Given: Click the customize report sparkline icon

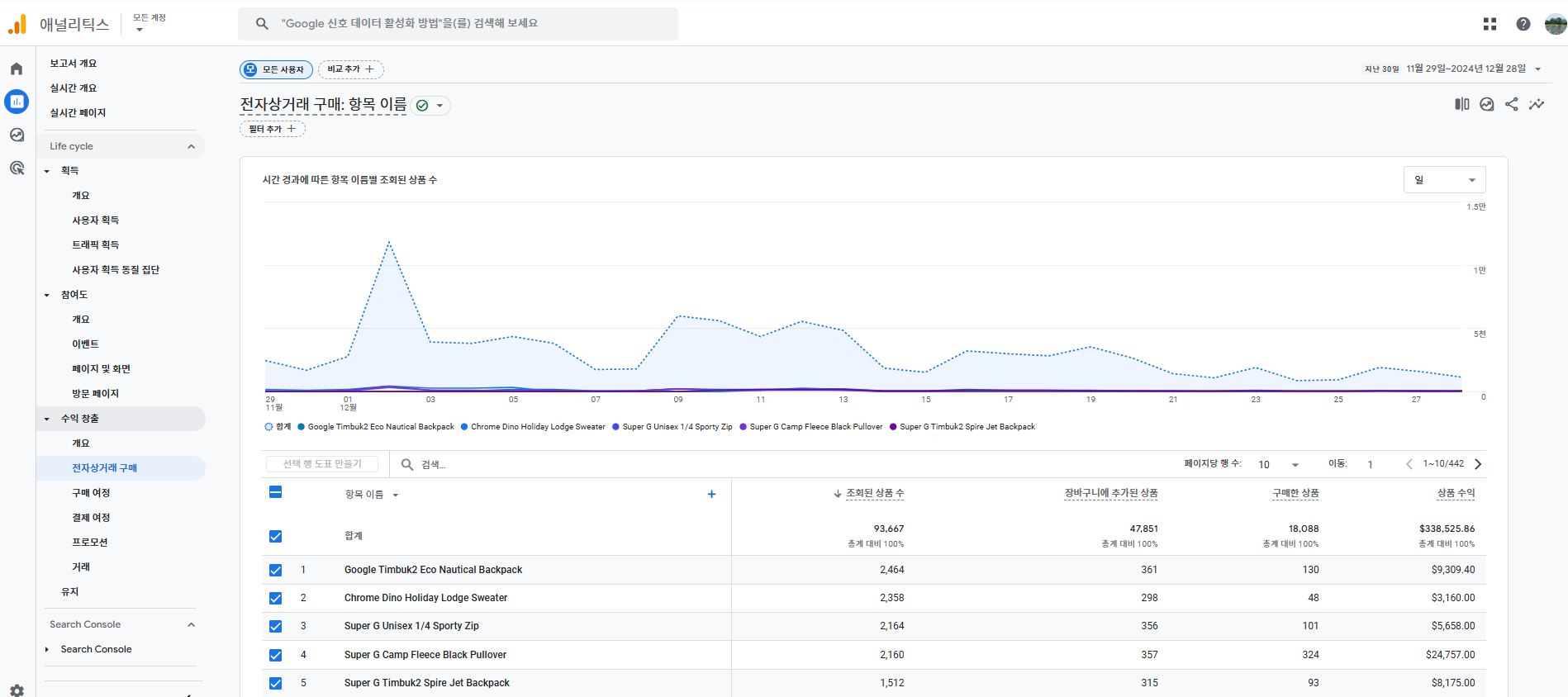Looking at the screenshot, I should [1537, 104].
